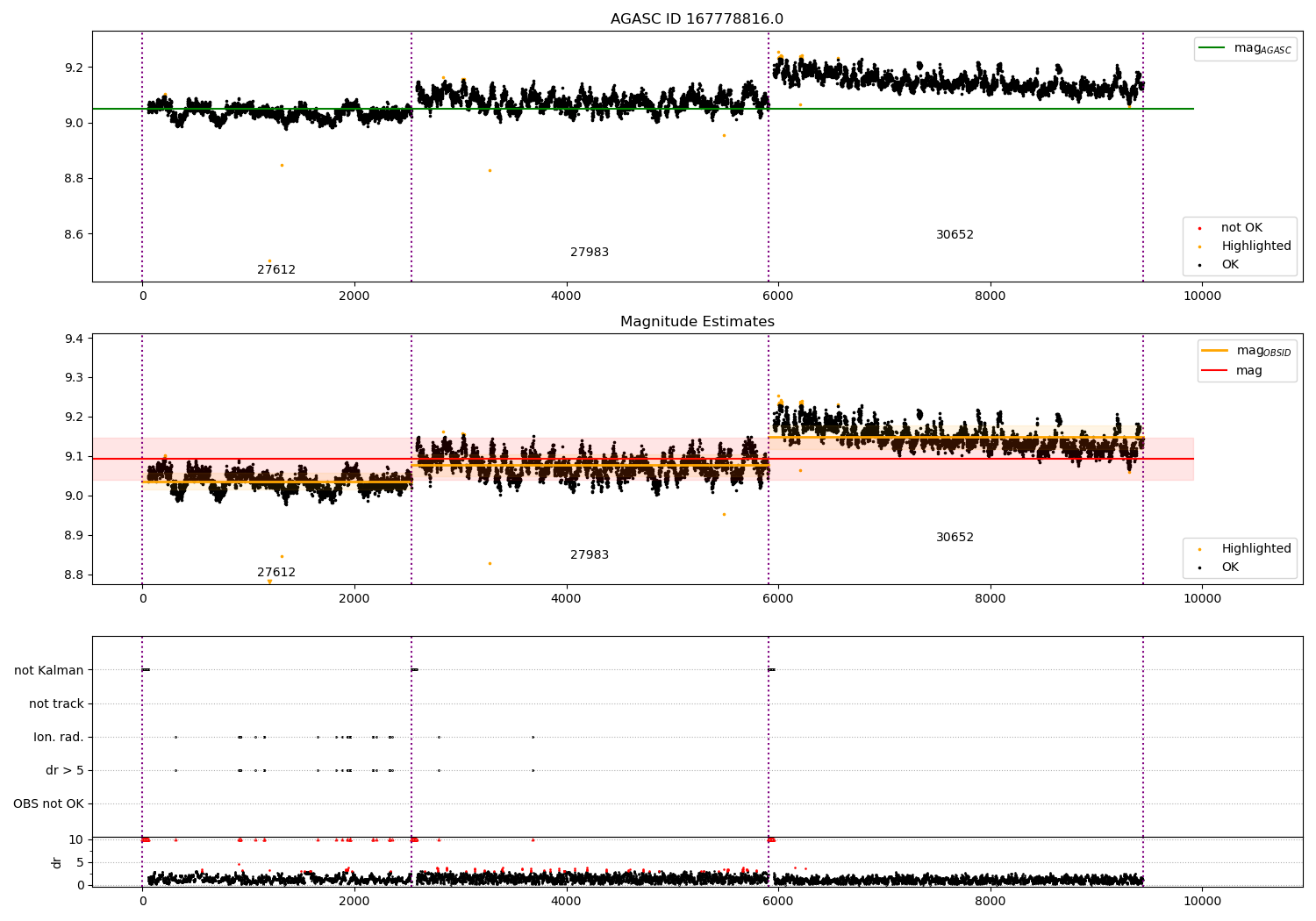
Task: Click the "OBS not OK" axis label
Action: (48, 803)
